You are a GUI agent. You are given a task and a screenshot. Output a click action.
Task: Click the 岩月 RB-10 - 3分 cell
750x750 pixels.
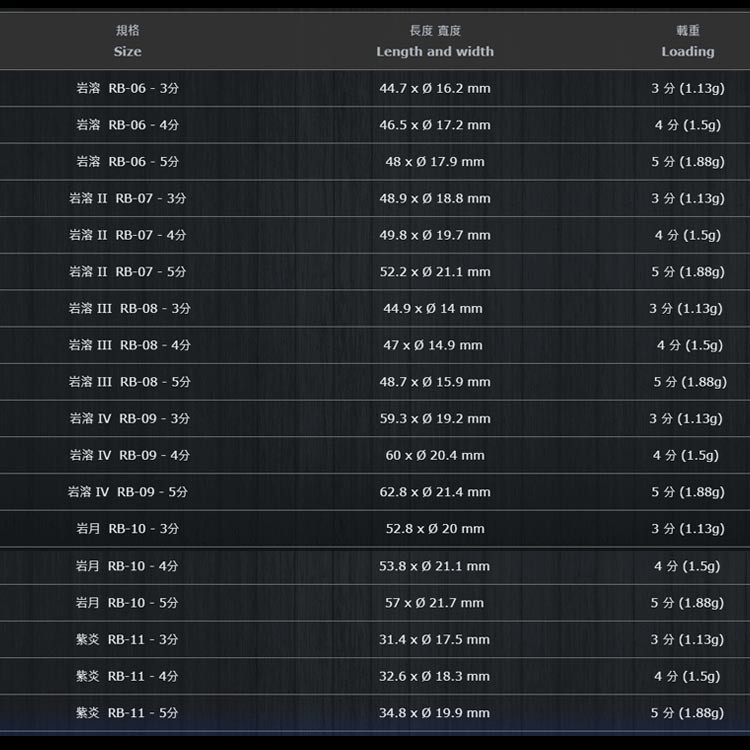click(x=128, y=529)
